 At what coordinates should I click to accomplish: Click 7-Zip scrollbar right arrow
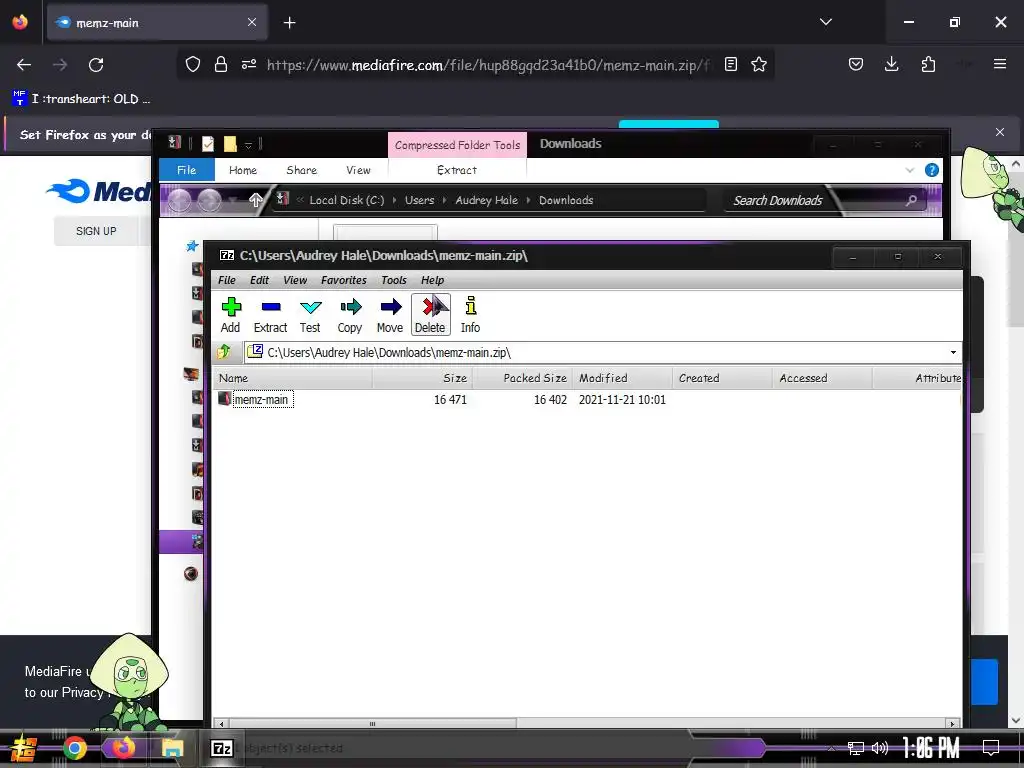tap(953, 724)
